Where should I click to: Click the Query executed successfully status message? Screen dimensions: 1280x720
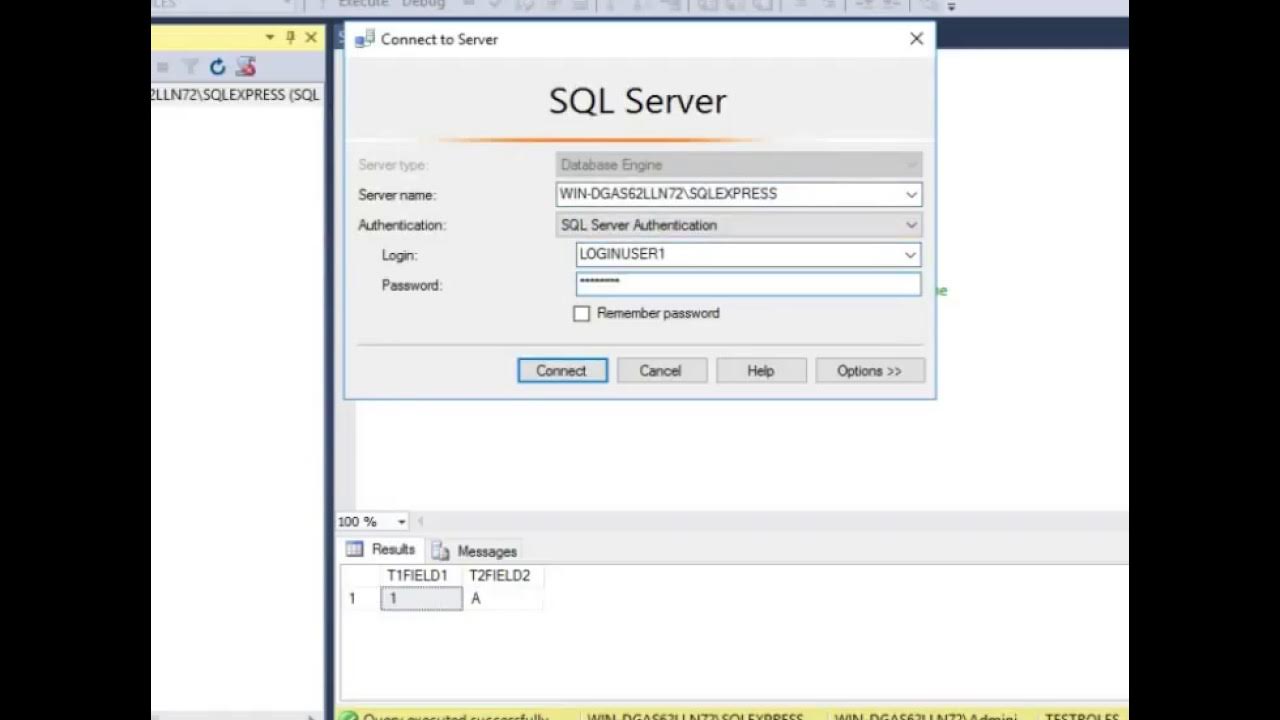455,716
